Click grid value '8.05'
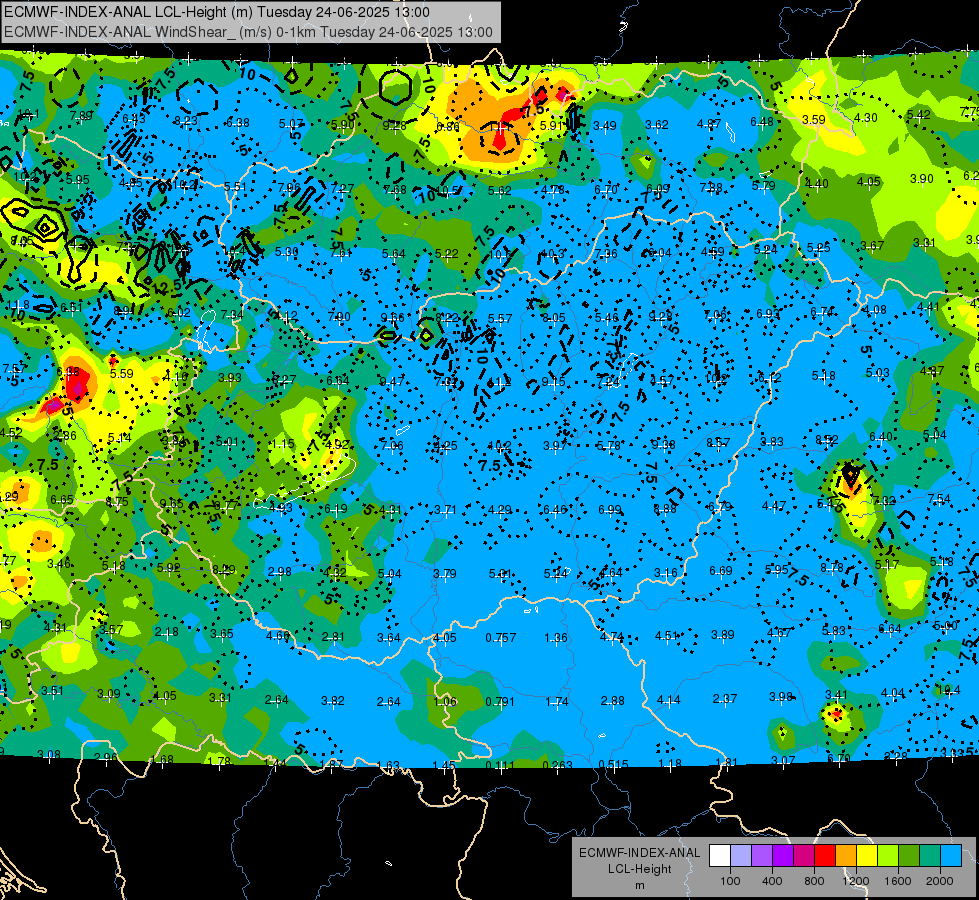This screenshot has height=900, width=979. click(554, 318)
